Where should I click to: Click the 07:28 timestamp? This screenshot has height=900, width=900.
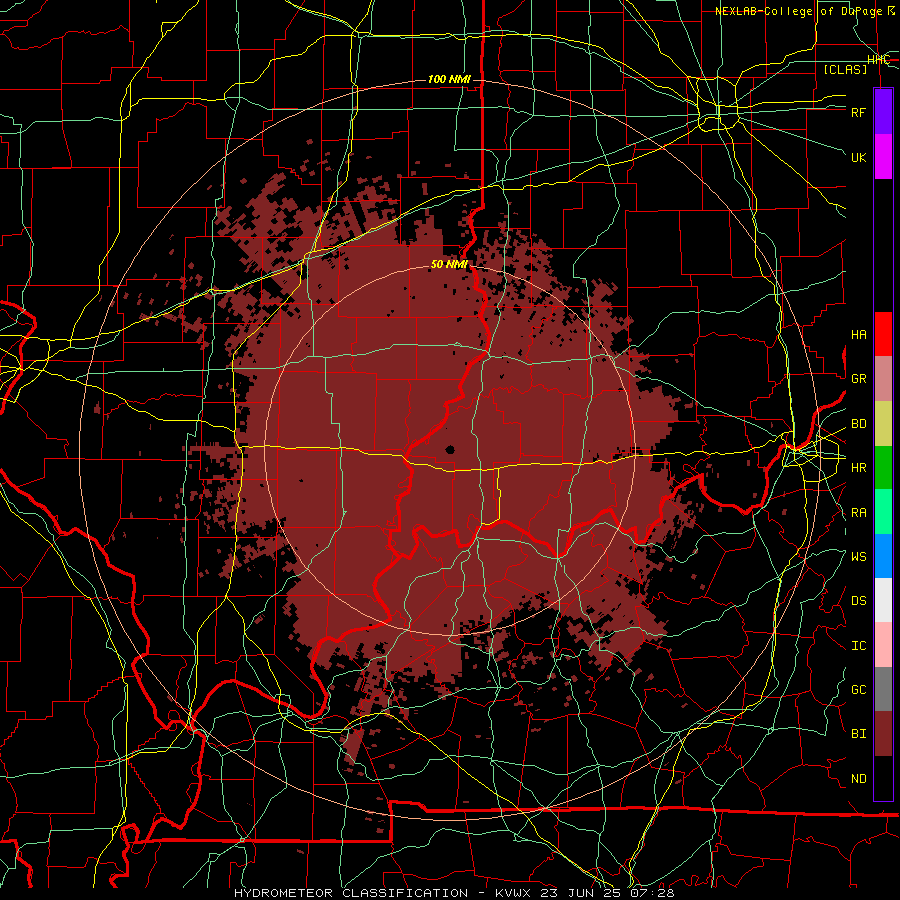tap(652, 893)
